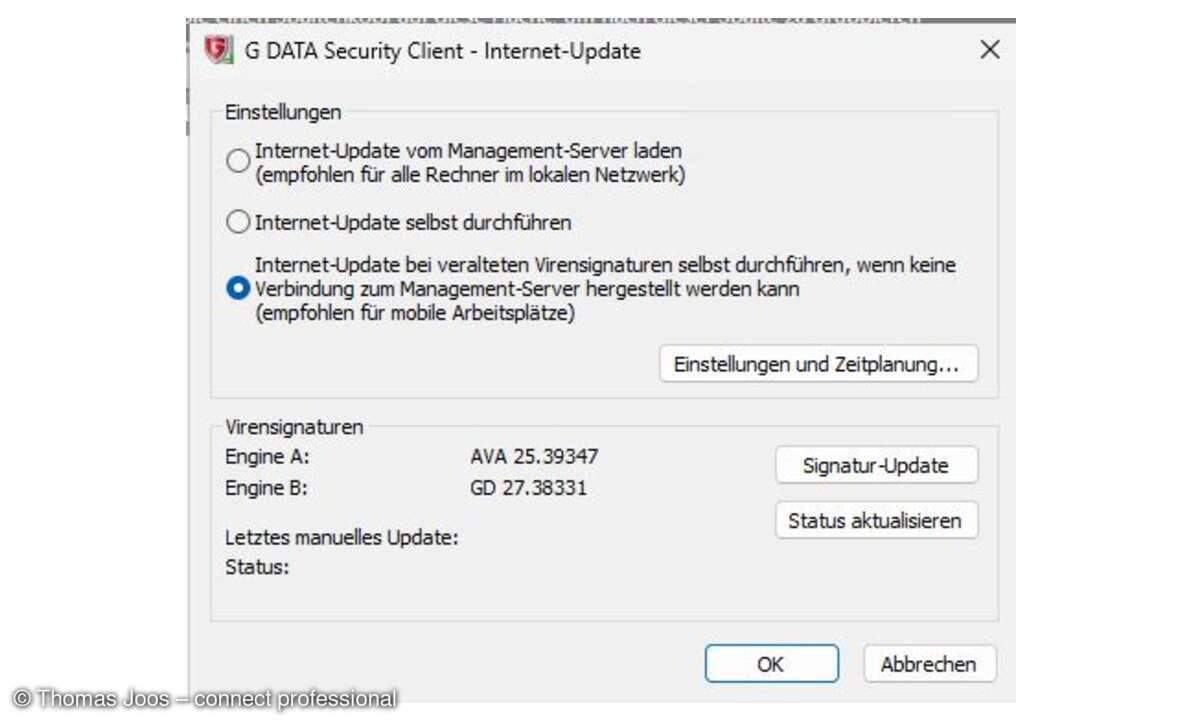Select Internet-Update selbst durchführen option
The height and width of the screenshot is (720, 1198).
(237, 222)
